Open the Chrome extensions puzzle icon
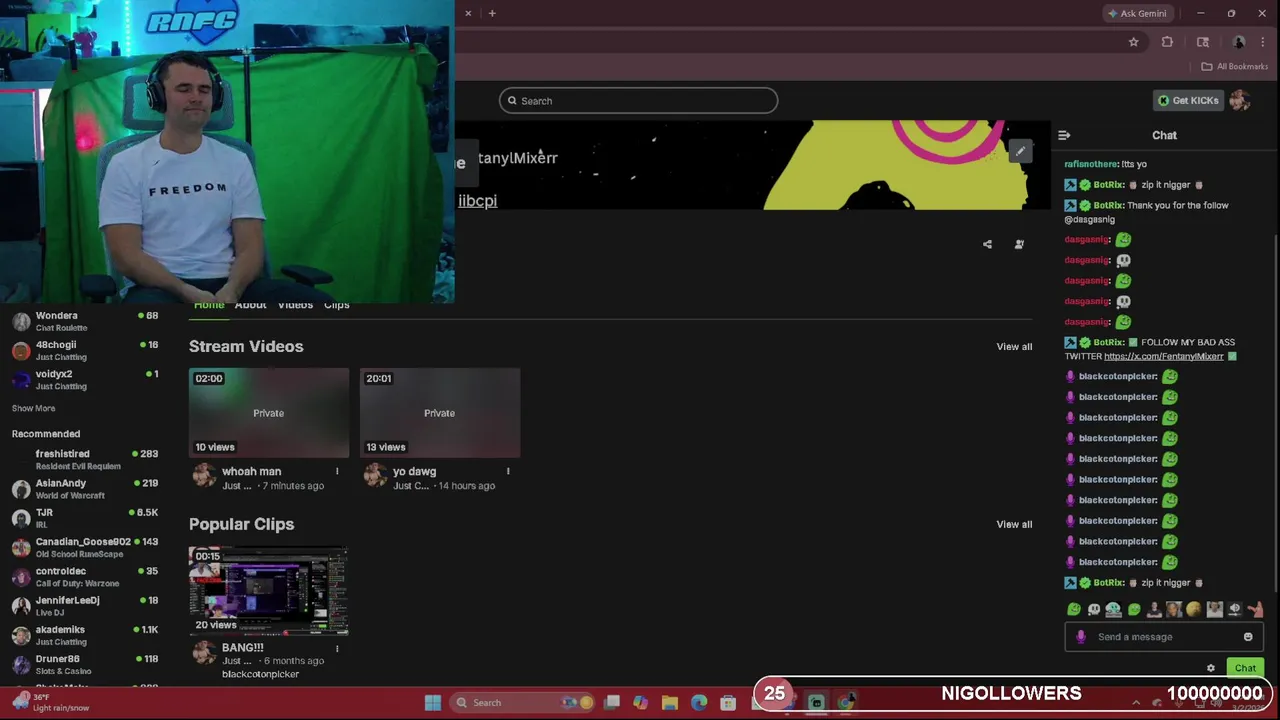The height and width of the screenshot is (720, 1280). tap(1167, 42)
